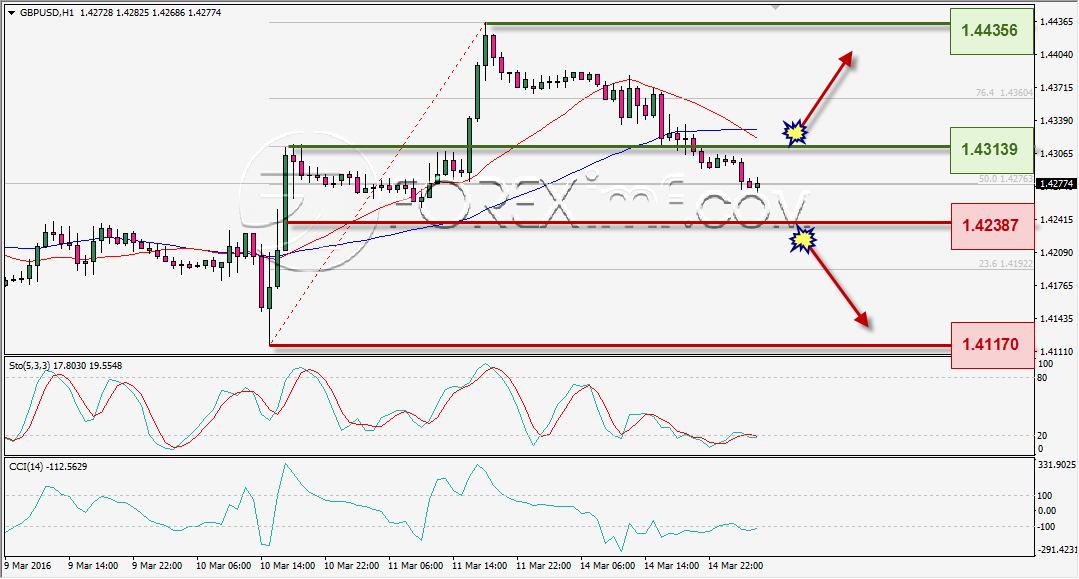The image size is (1079, 579).
Task: Click the 1.41765 price axis label
Action: (1056, 286)
